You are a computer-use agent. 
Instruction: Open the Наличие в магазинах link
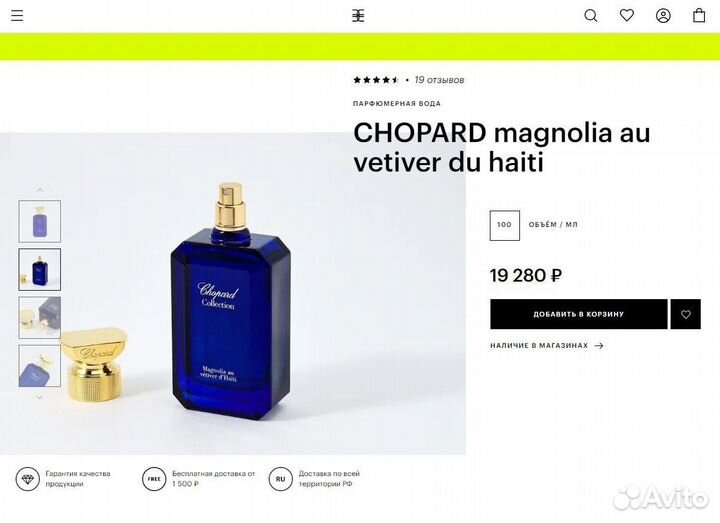coord(546,345)
